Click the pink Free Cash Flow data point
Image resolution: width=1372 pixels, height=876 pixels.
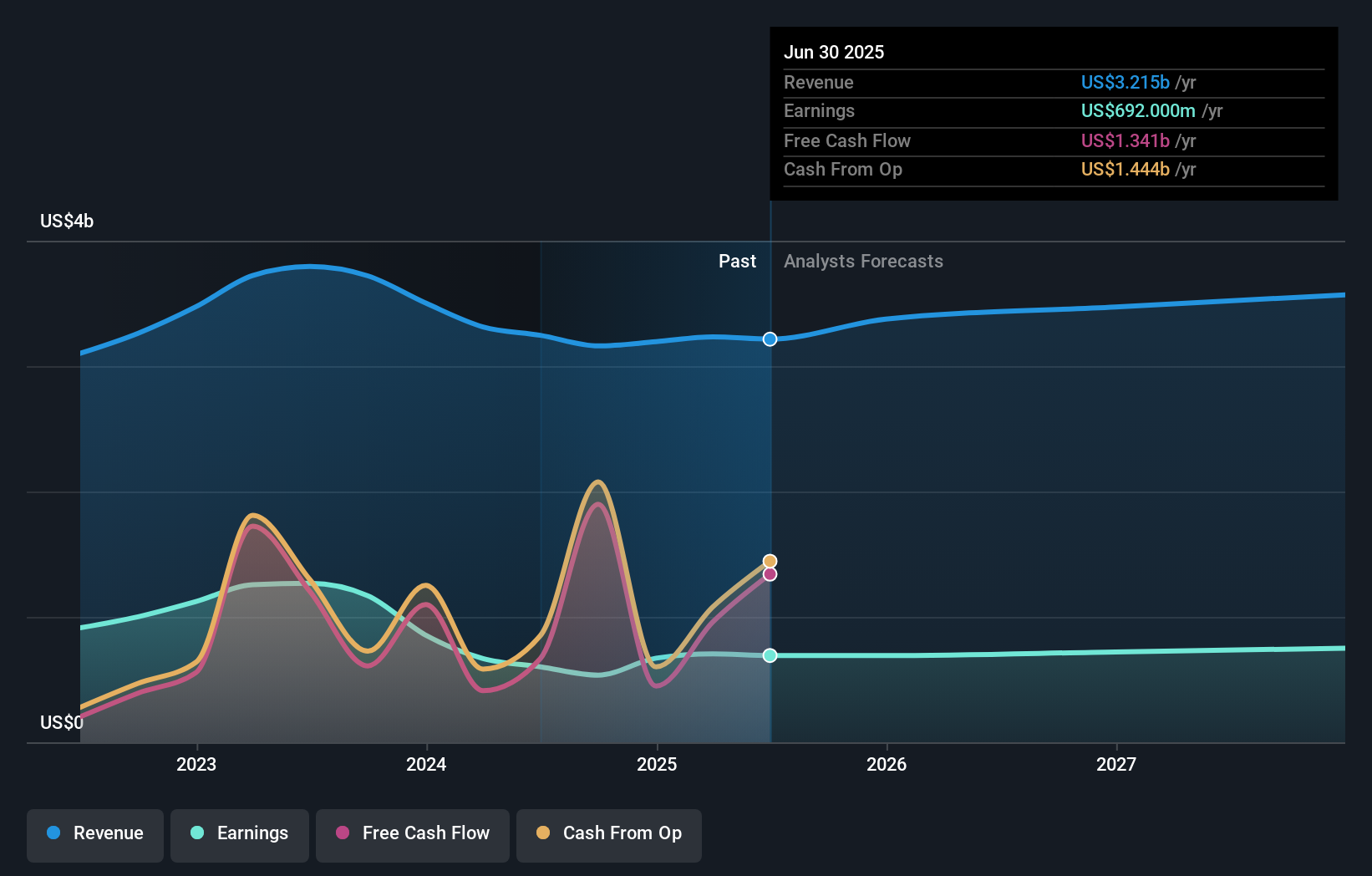point(770,574)
